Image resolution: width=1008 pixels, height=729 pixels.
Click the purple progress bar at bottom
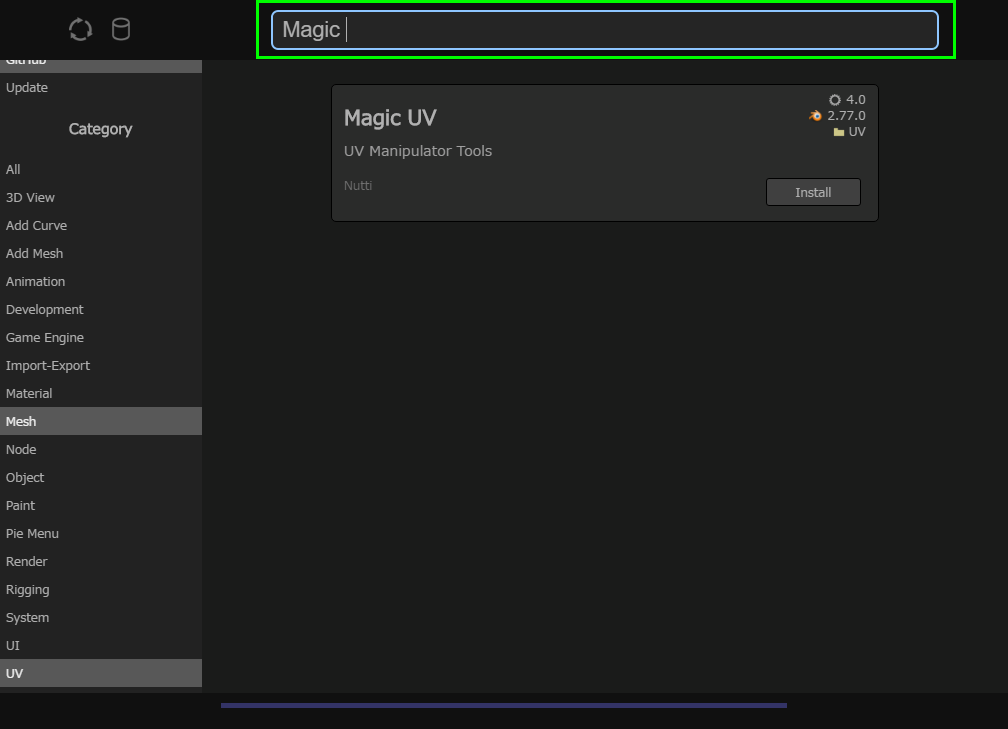pos(504,705)
